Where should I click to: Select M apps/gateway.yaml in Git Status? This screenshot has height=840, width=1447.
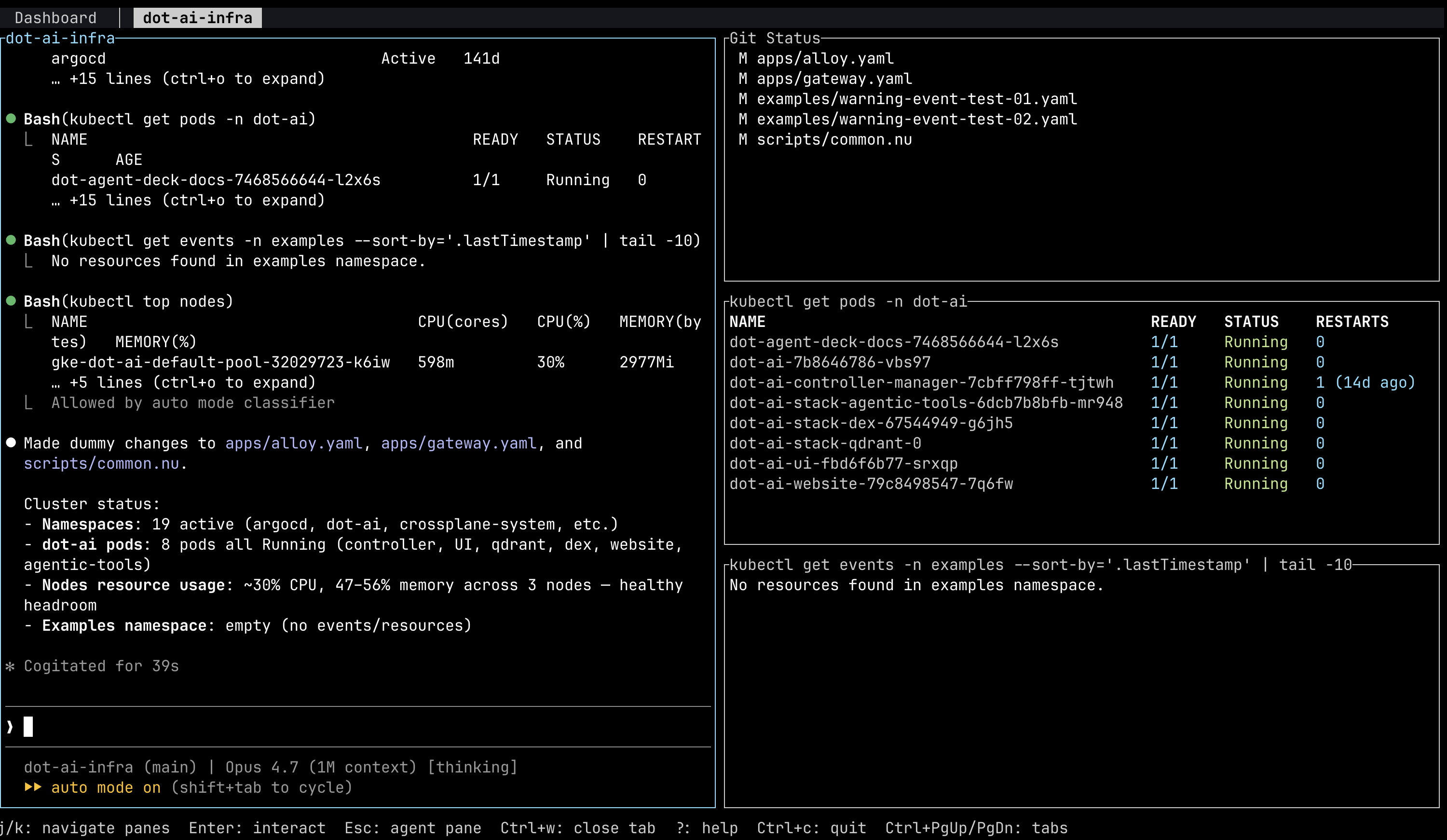coord(825,79)
